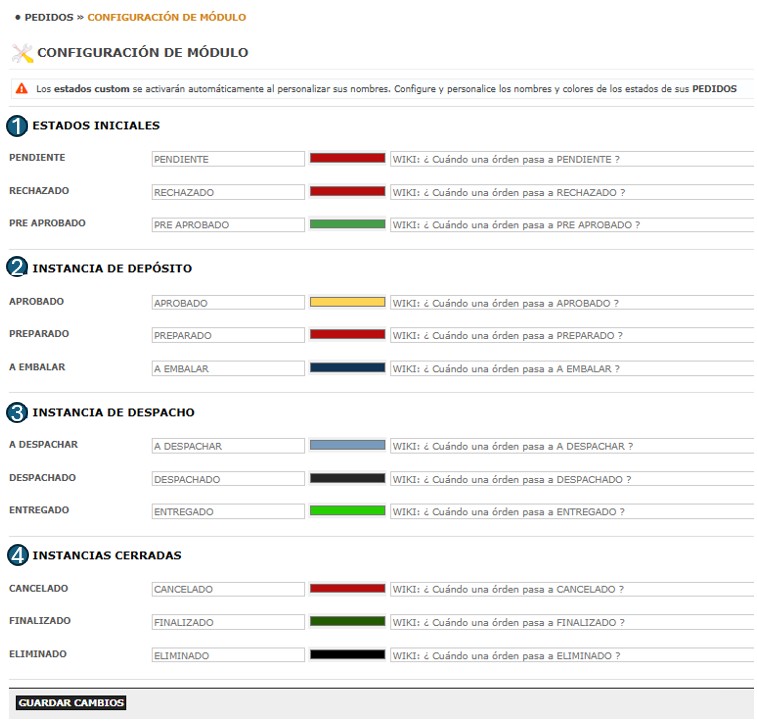
Task: Click the number 4 Instancias Cerradas badge
Action: 18,555
